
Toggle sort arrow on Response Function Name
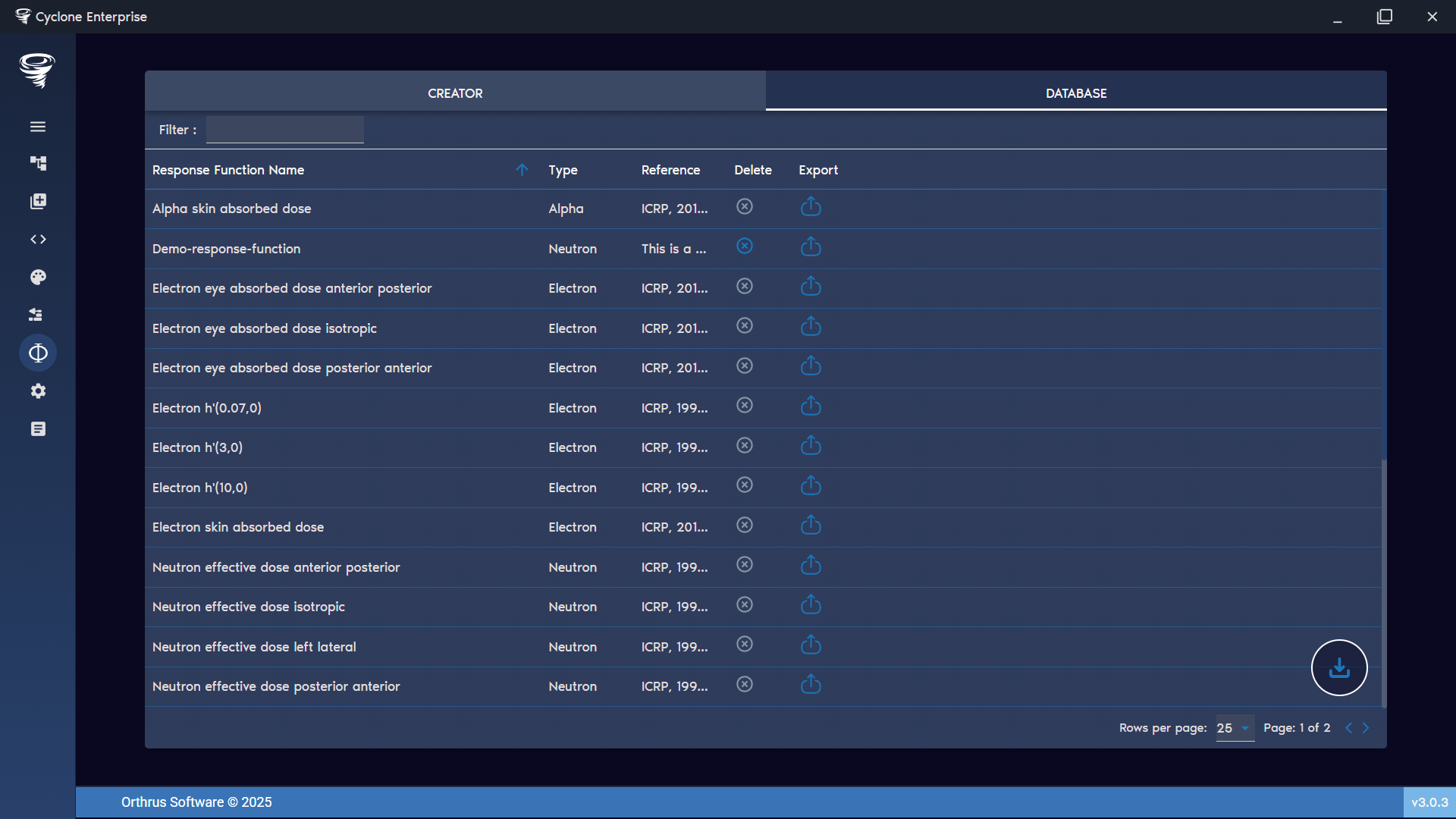click(x=522, y=170)
